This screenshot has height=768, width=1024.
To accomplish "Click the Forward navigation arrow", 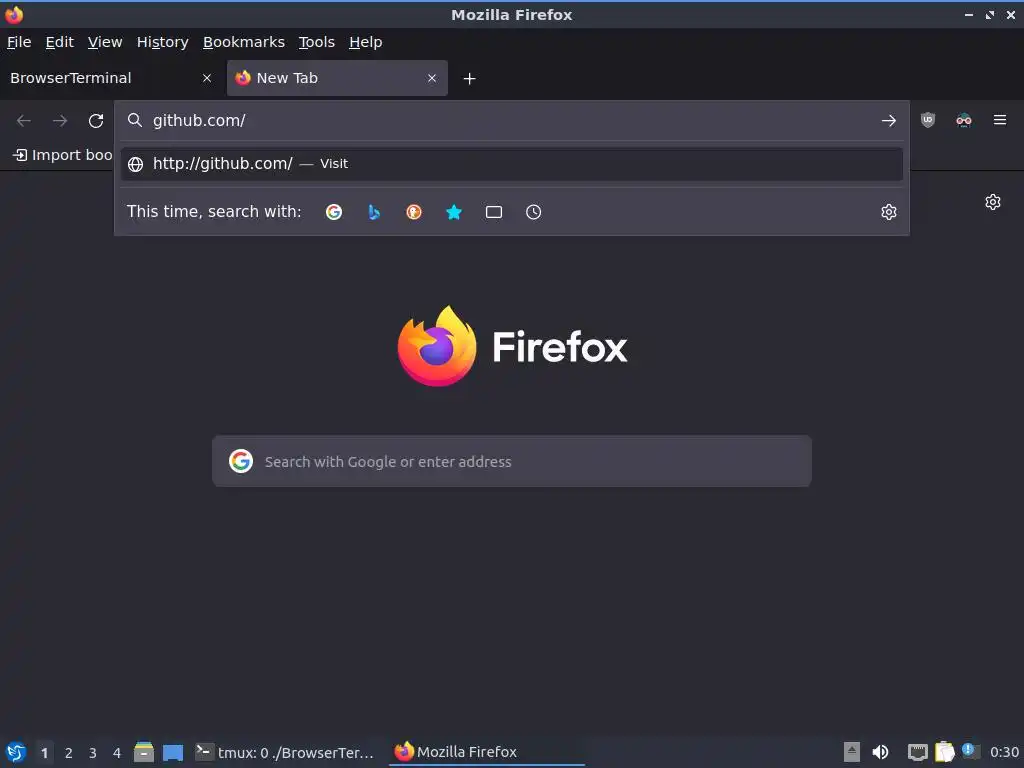I will (60, 121).
